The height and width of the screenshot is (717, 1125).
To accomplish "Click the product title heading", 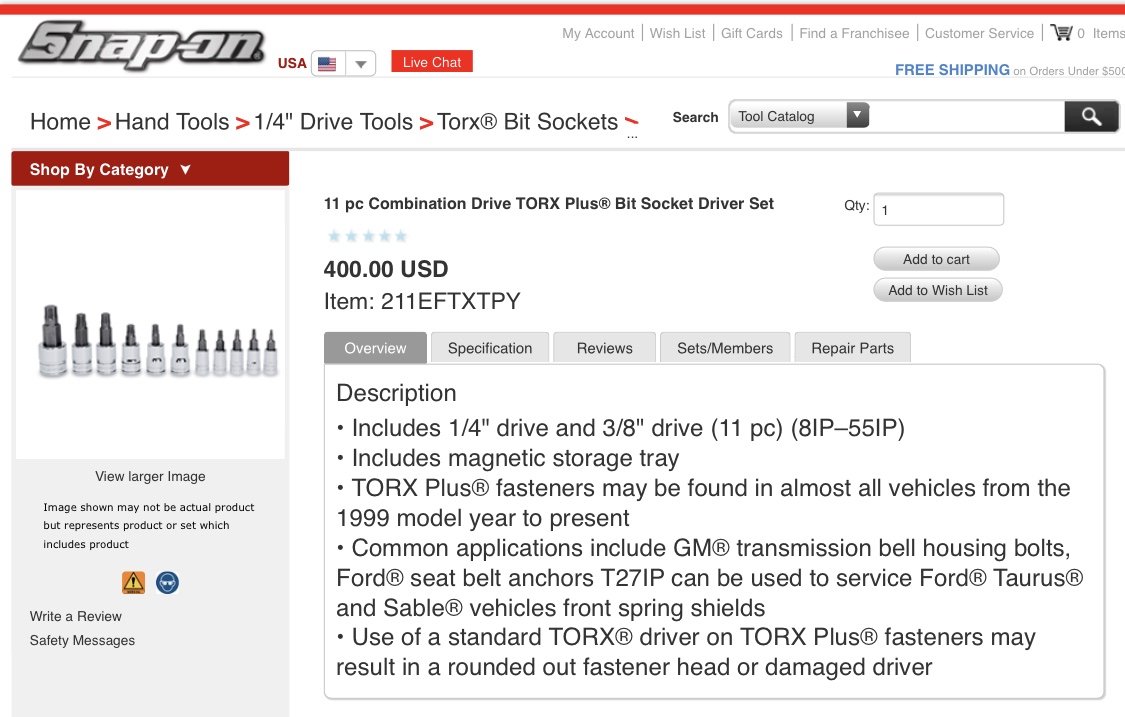I will (549, 203).
